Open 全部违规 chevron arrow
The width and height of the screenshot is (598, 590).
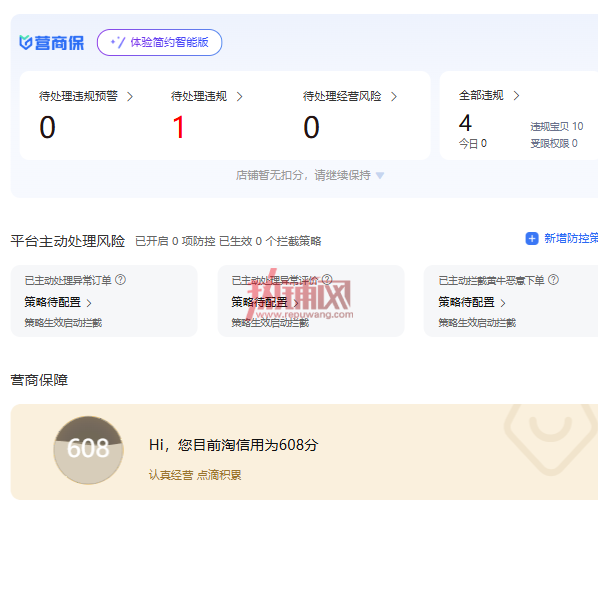pos(516,95)
